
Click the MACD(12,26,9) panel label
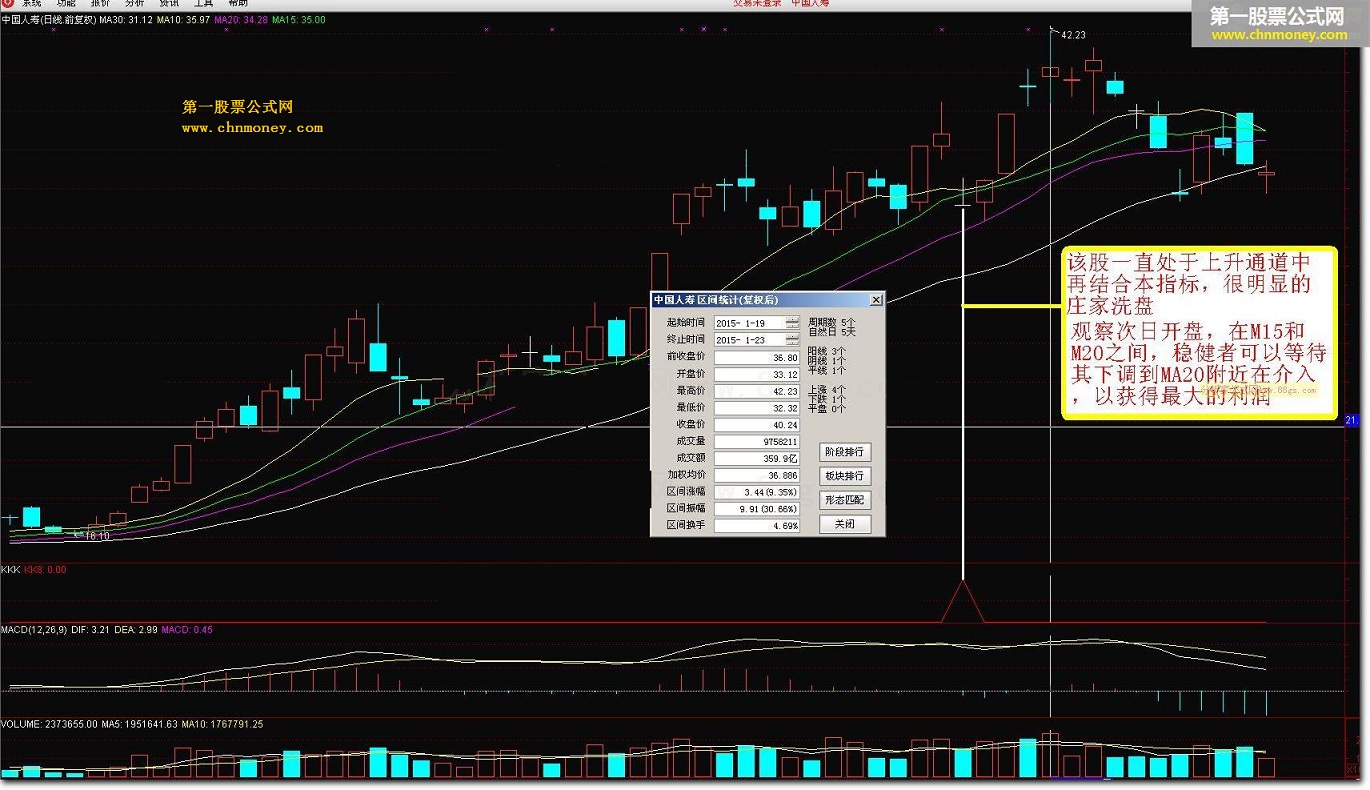tap(36, 630)
